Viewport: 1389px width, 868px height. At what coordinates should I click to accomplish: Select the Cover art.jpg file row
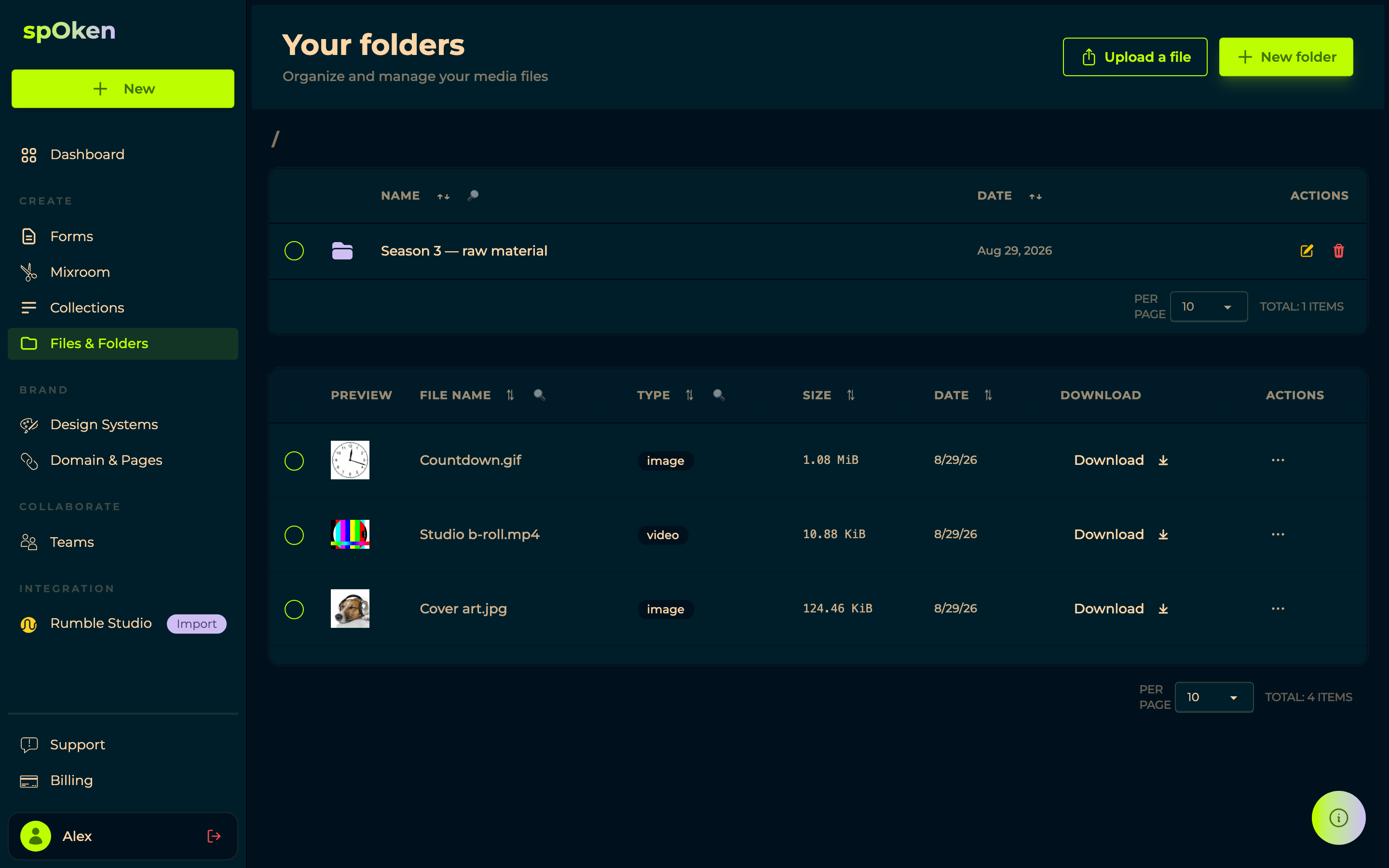294,609
